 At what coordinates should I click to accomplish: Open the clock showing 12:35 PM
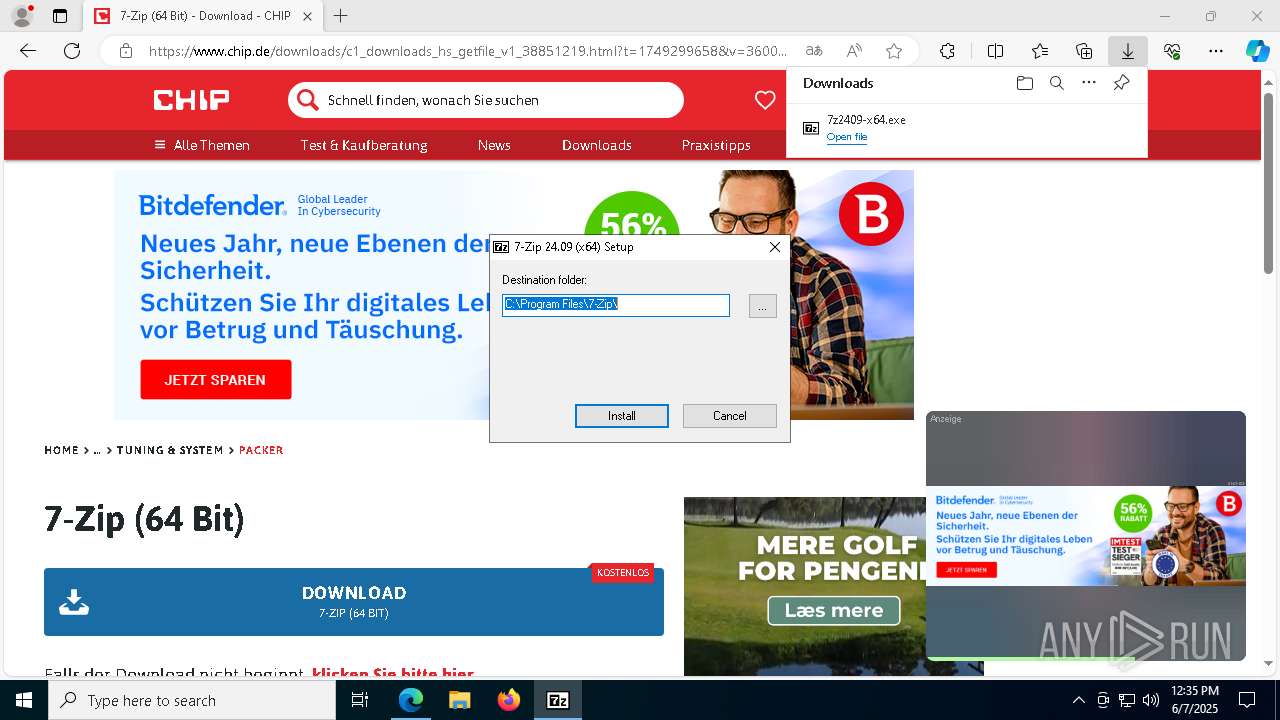(x=1195, y=700)
